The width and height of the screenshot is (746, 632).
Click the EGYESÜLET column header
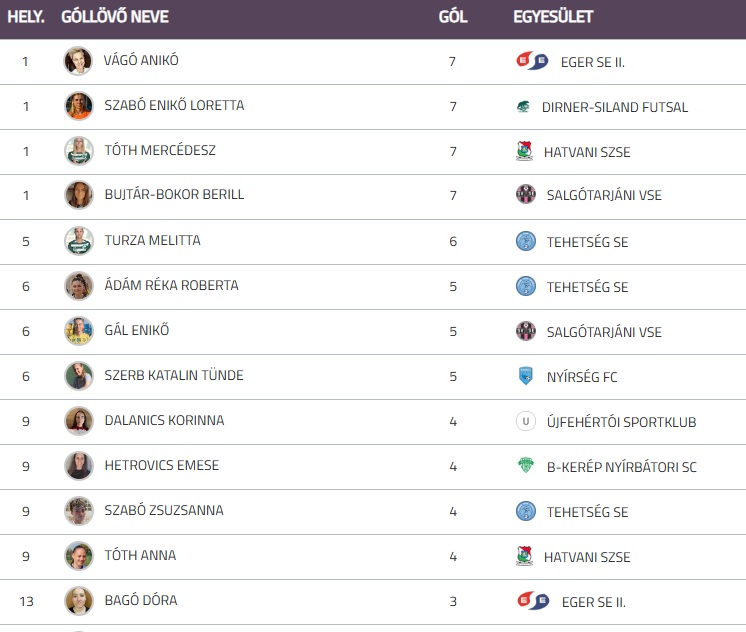point(553,17)
